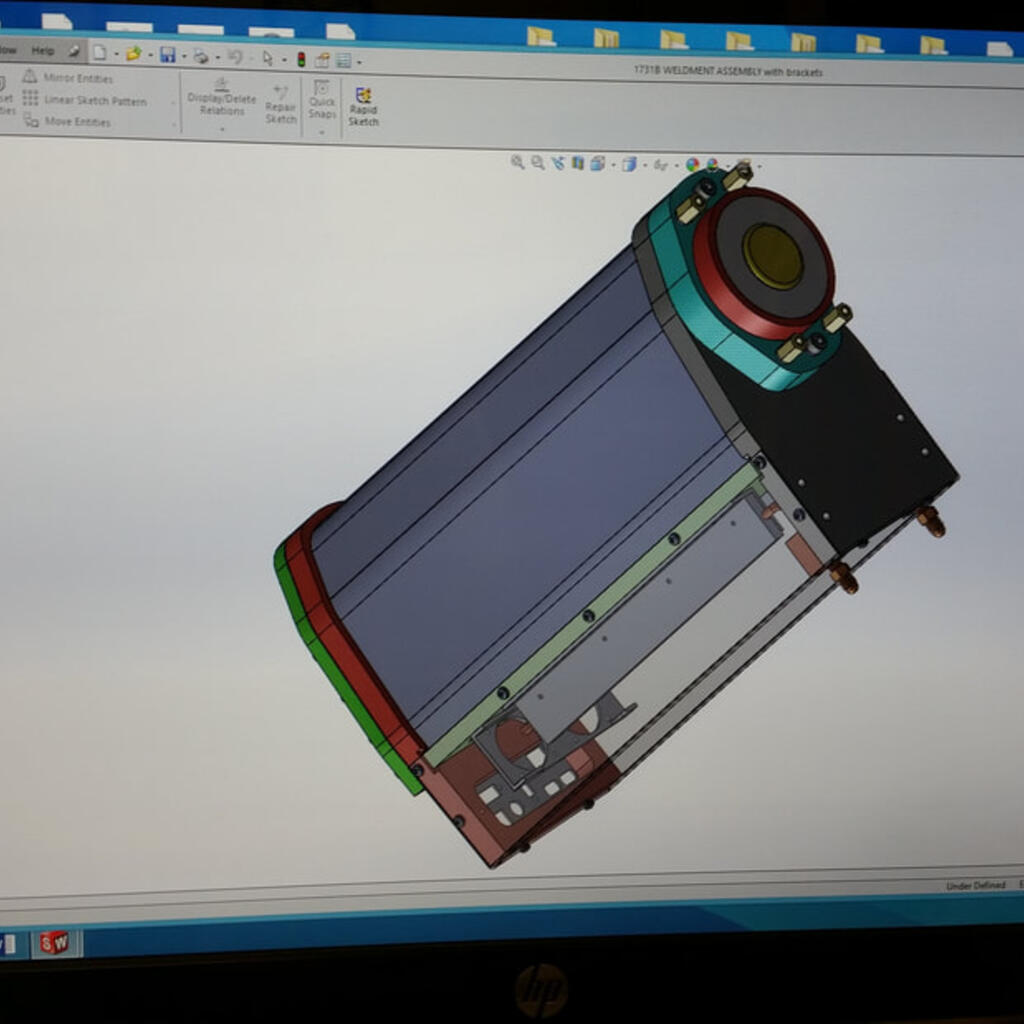Expand the Select tool dropdown arrow
The height and width of the screenshot is (1024, 1024).
click(x=284, y=60)
